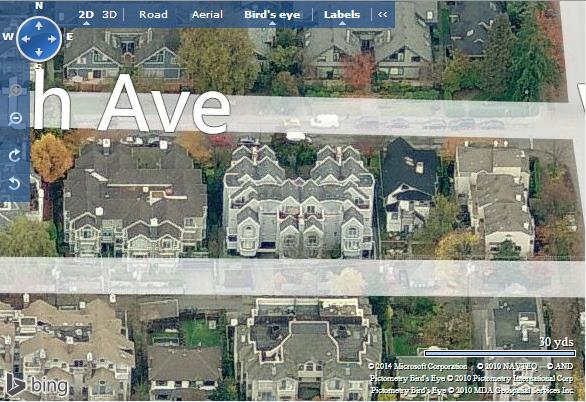Zoom out using minus magnifier icon
This screenshot has height=402, width=586.
point(15,119)
